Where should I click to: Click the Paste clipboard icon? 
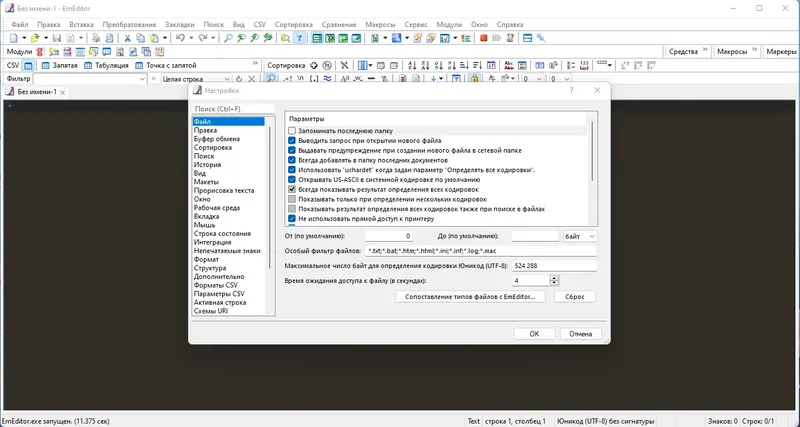[154, 38]
